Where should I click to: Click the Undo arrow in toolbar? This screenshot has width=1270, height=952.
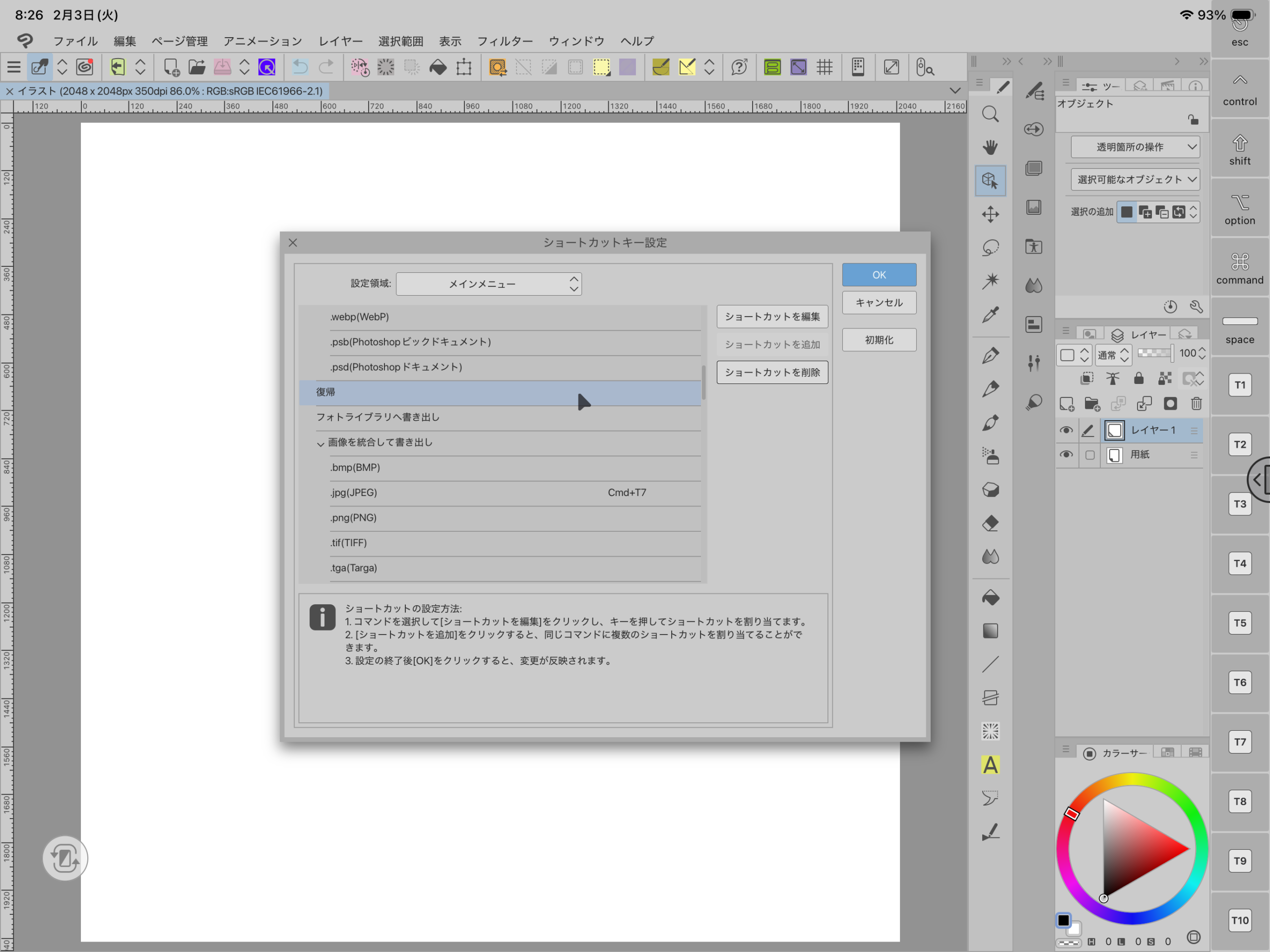pyautogui.click(x=300, y=67)
